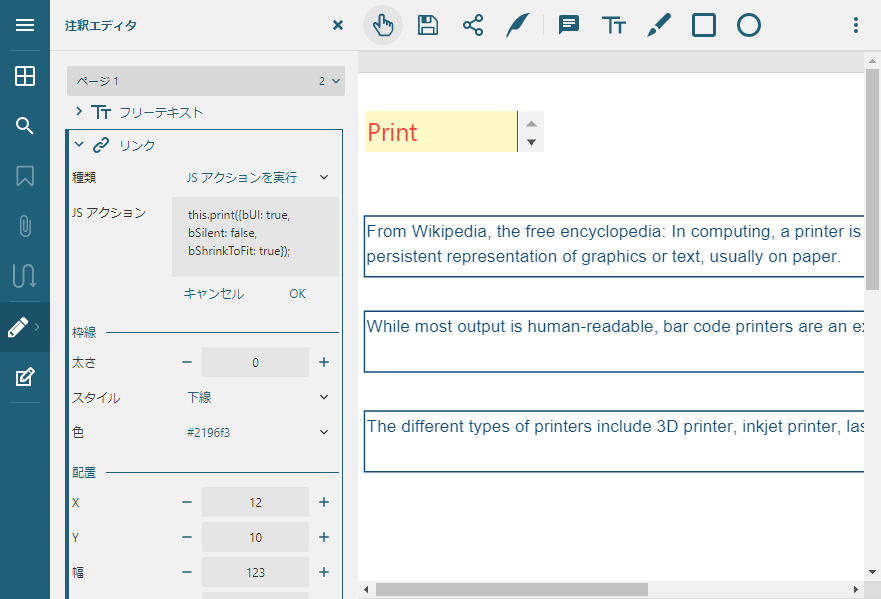
Task: Click the X position input field
Action: (x=255, y=502)
